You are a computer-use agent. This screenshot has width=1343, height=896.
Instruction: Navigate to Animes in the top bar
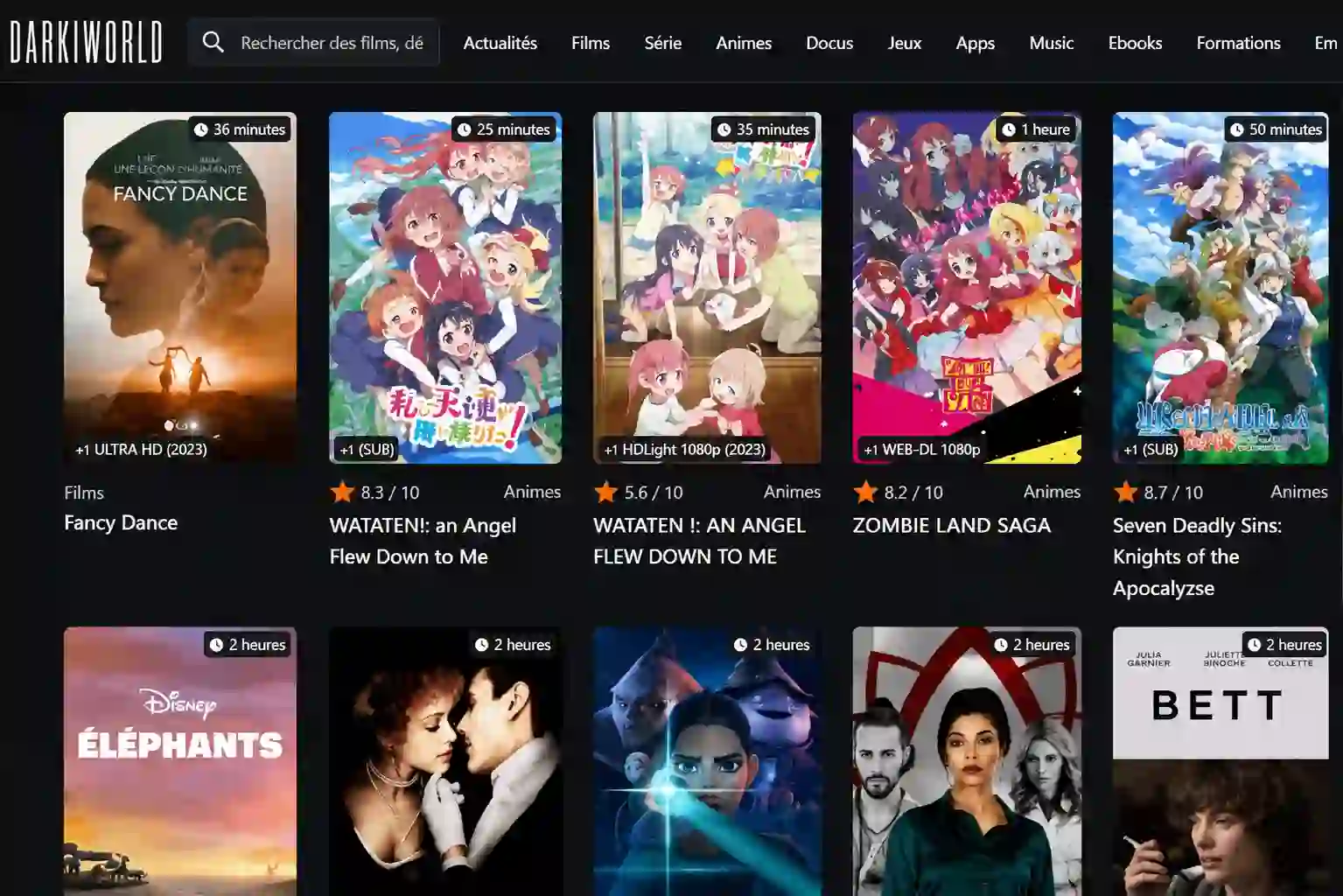(x=744, y=43)
